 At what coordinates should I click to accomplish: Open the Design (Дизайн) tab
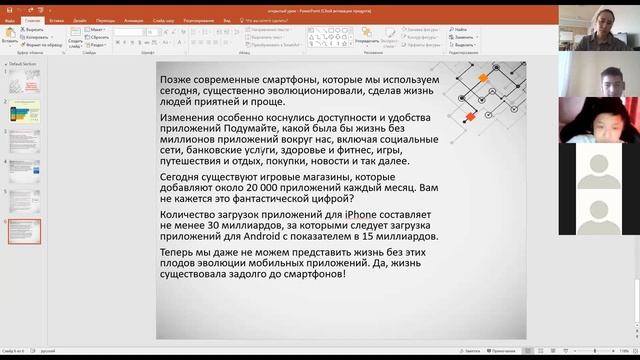point(80,20)
